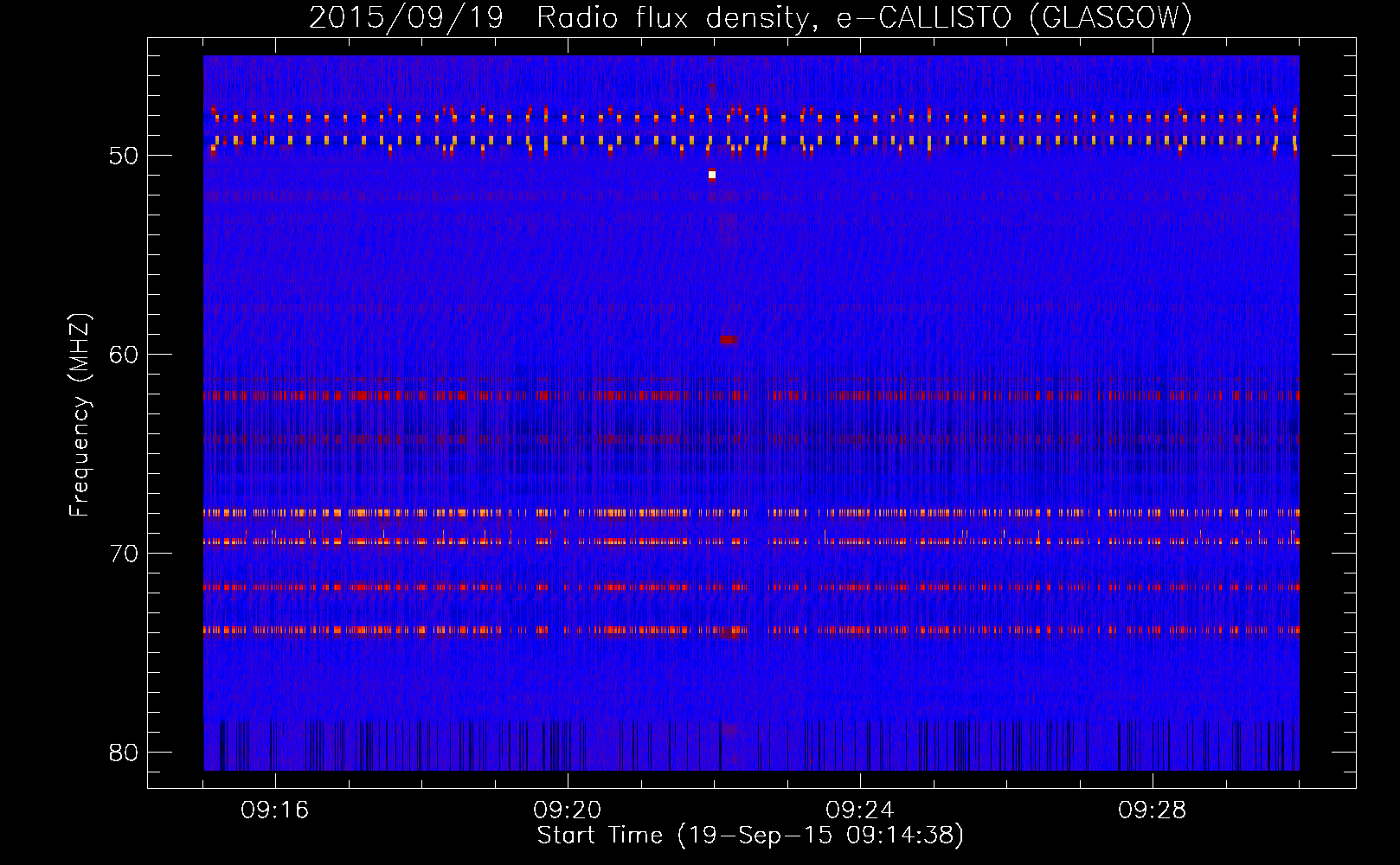Click the bright white spot near 51 MHz
Viewport: 1400px width, 865px height.
(x=712, y=175)
